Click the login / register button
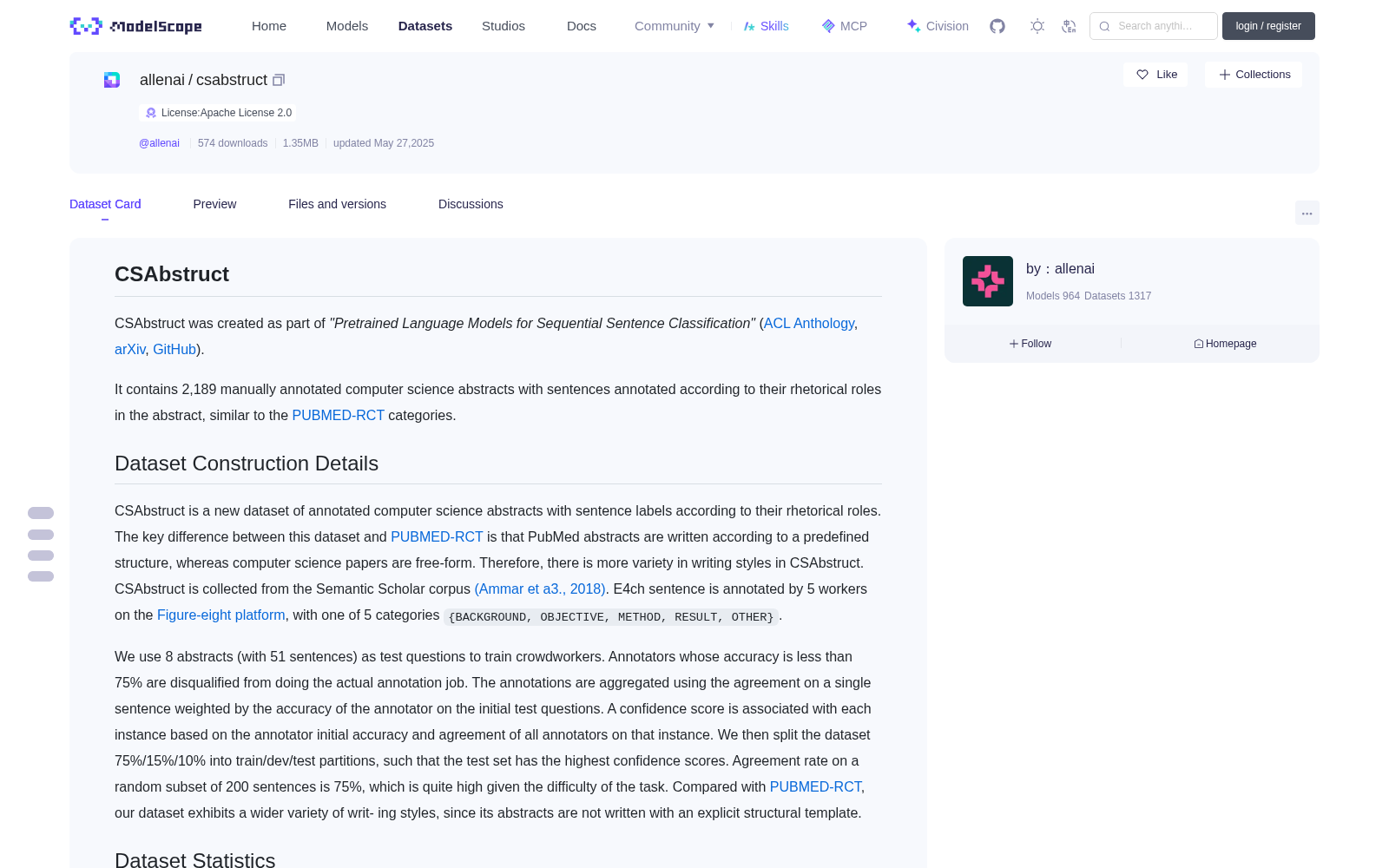 coord(1268,26)
